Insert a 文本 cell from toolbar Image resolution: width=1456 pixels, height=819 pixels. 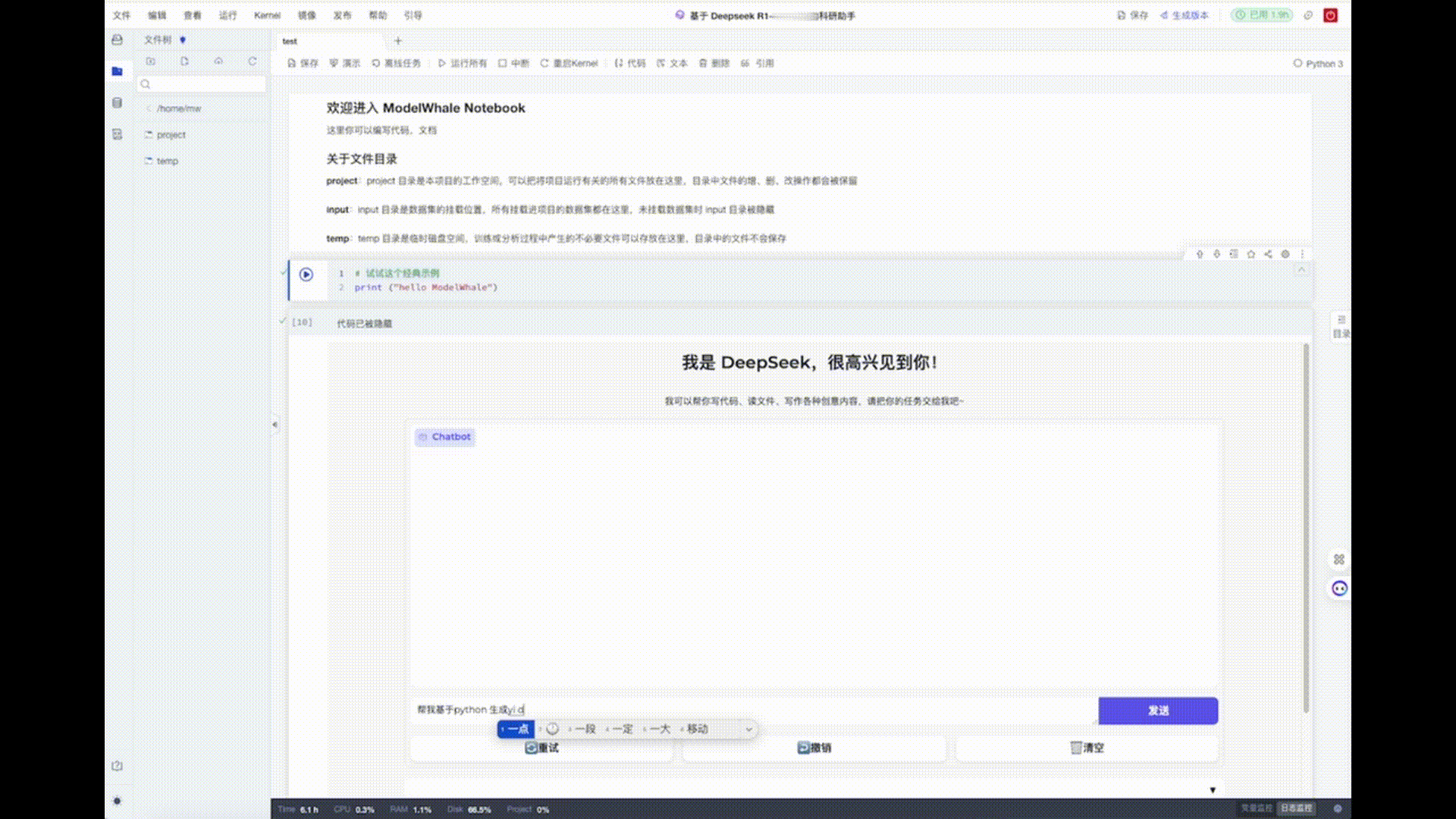(672, 63)
